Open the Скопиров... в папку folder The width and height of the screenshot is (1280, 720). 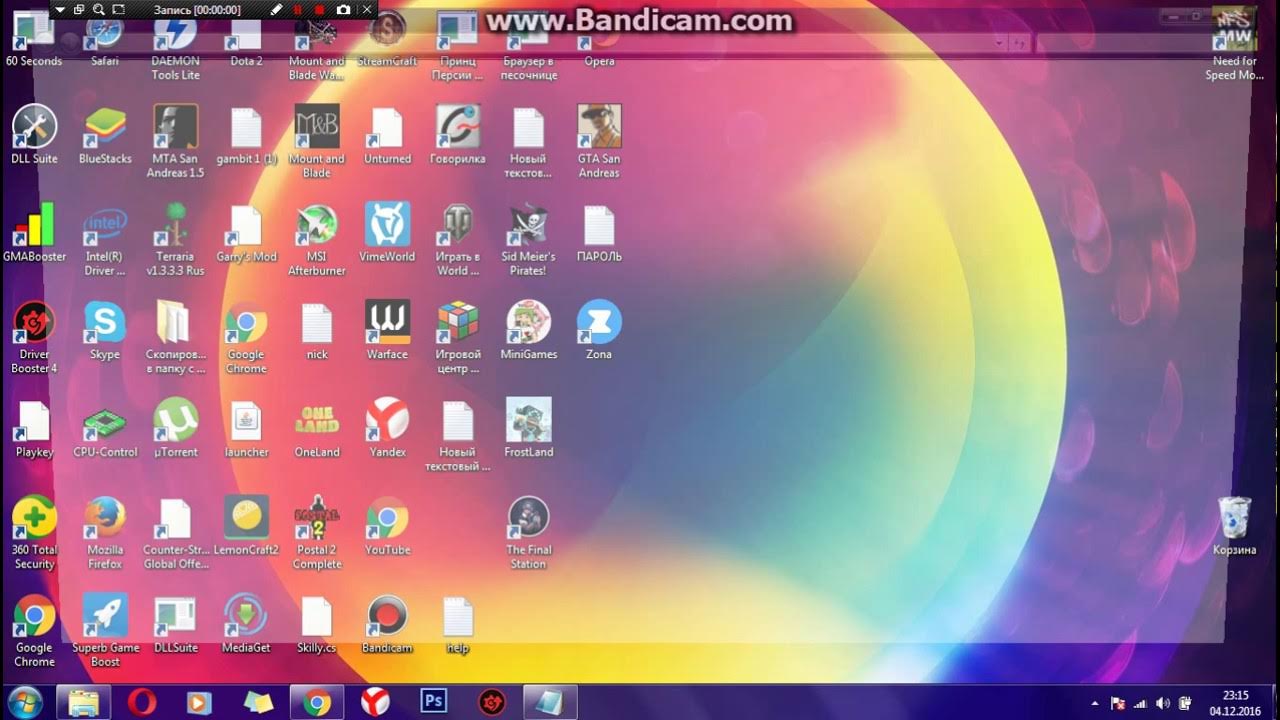(x=175, y=337)
